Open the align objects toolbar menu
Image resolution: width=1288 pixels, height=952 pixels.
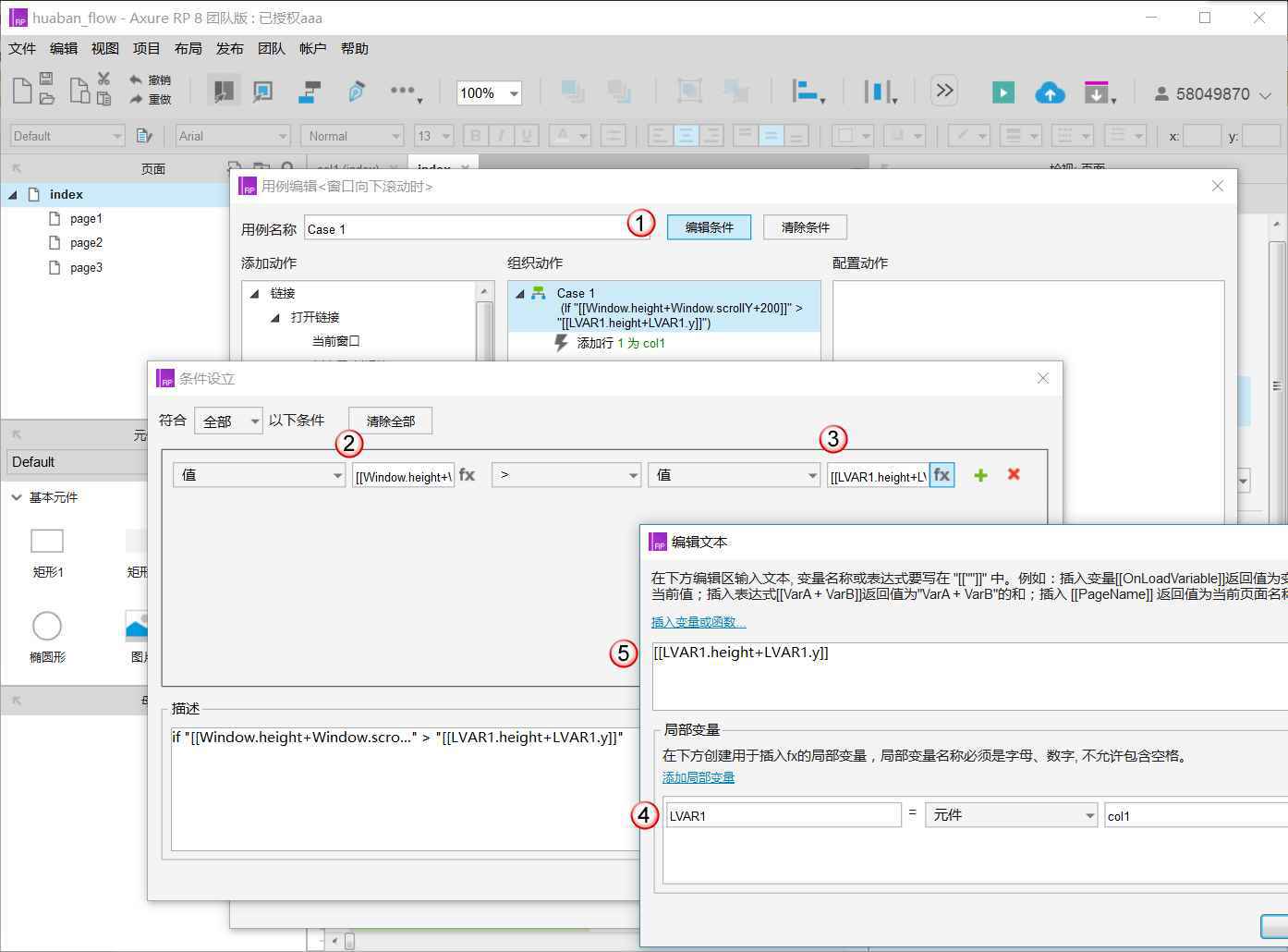(808, 92)
